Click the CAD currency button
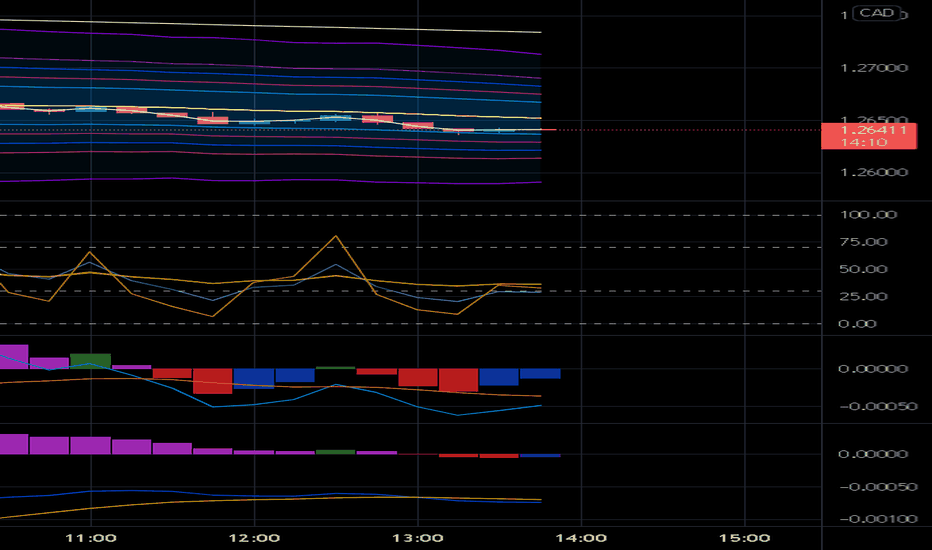The height and width of the screenshot is (550, 932). point(877,12)
